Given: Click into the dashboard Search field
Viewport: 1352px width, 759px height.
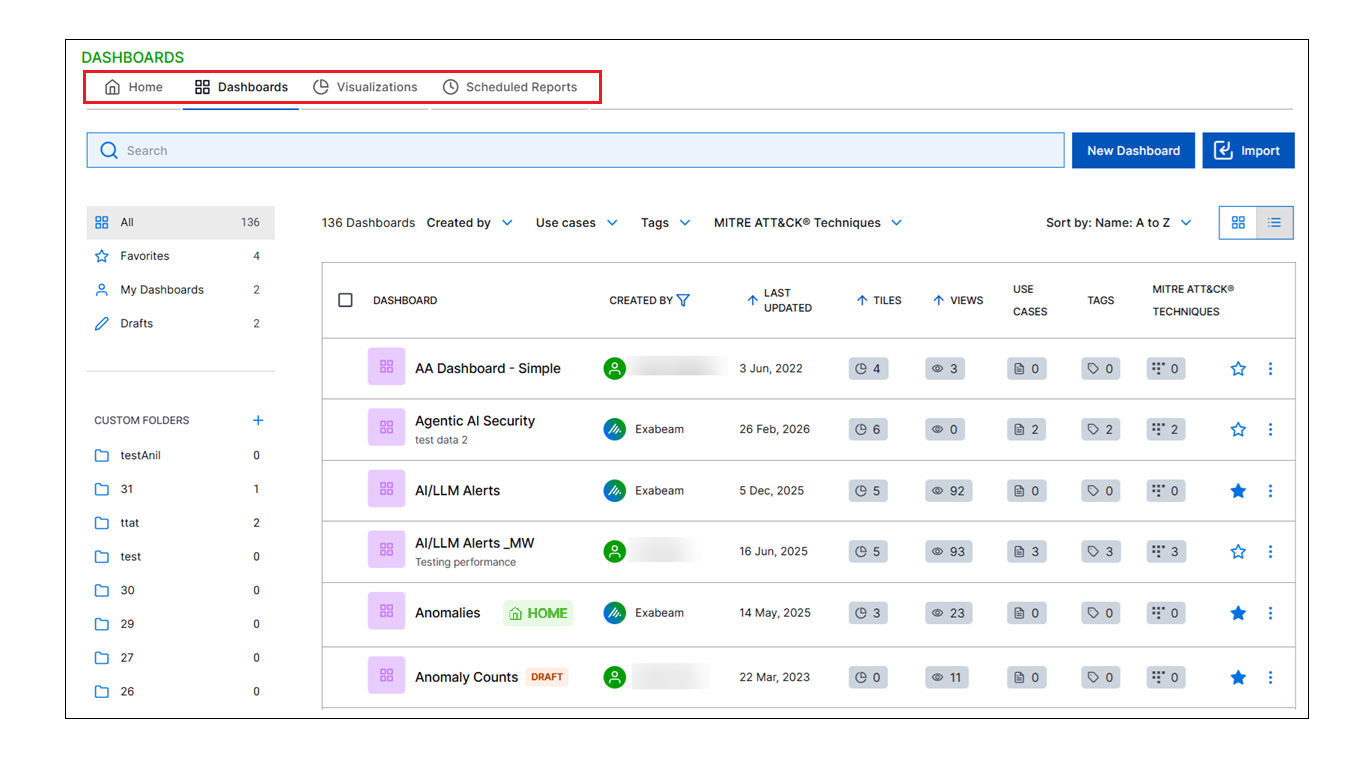Looking at the screenshot, I should click(x=575, y=151).
